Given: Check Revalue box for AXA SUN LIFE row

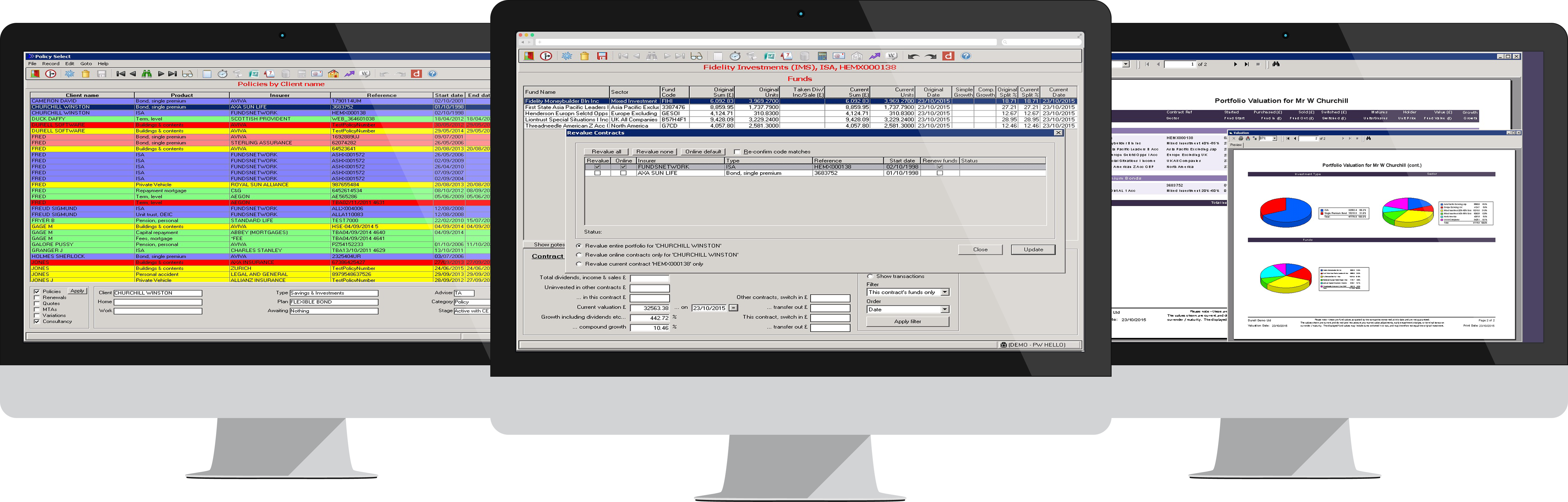Looking at the screenshot, I should [x=597, y=173].
